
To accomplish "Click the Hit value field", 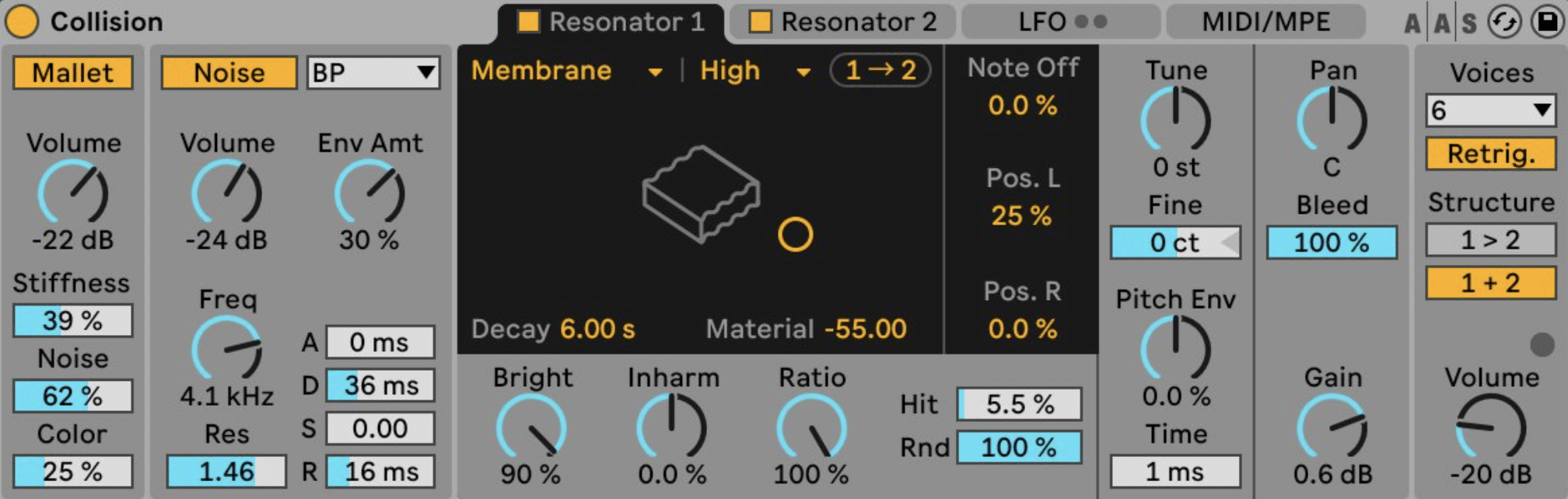I will 1020,404.
